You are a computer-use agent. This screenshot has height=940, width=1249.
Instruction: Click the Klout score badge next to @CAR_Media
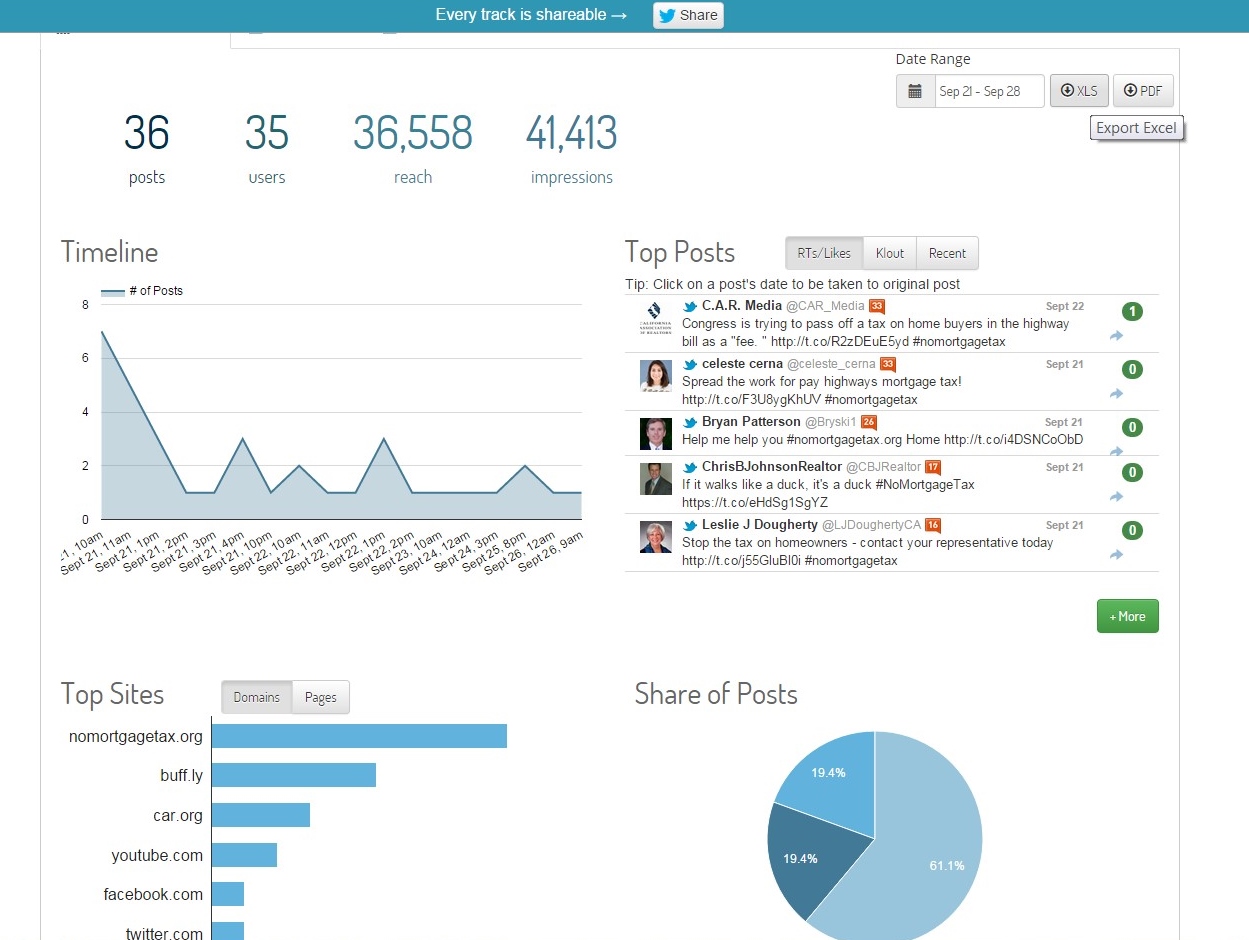877,307
